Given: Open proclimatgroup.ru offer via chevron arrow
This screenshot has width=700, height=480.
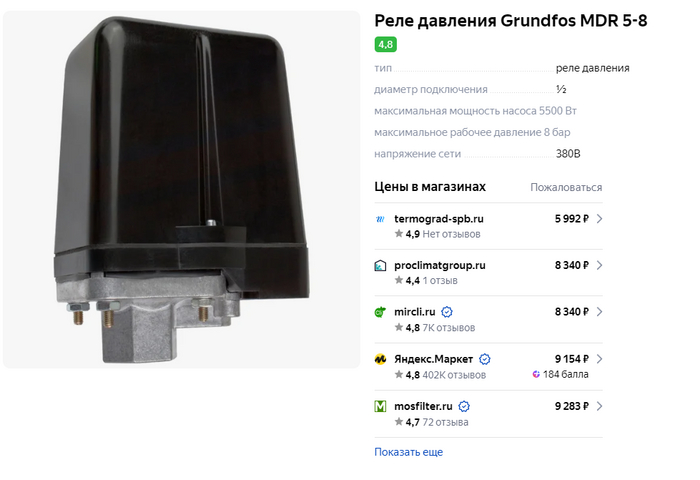Looking at the screenshot, I should point(600,265).
